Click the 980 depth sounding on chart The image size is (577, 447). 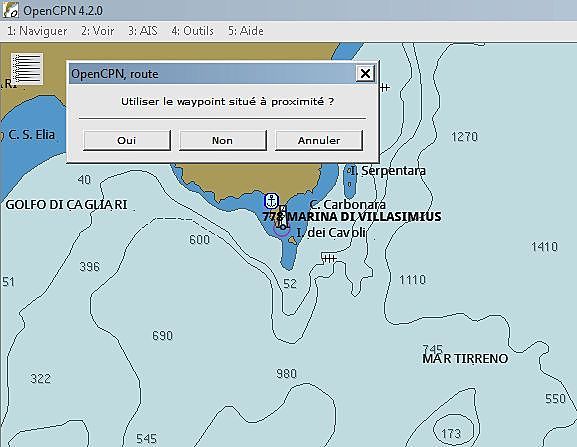coord(287,374)
